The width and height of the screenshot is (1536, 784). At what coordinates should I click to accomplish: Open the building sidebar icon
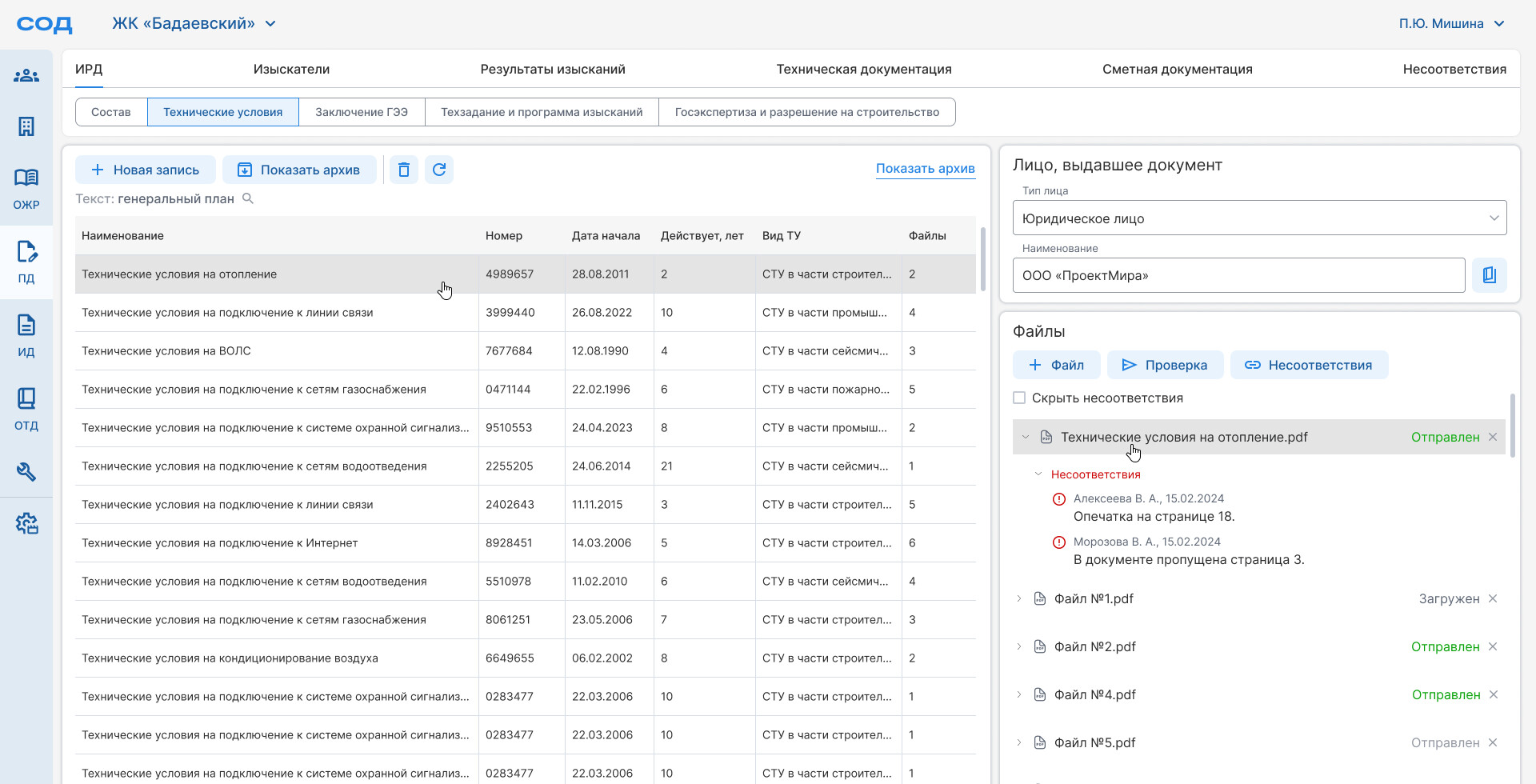[x=26, y=126]
